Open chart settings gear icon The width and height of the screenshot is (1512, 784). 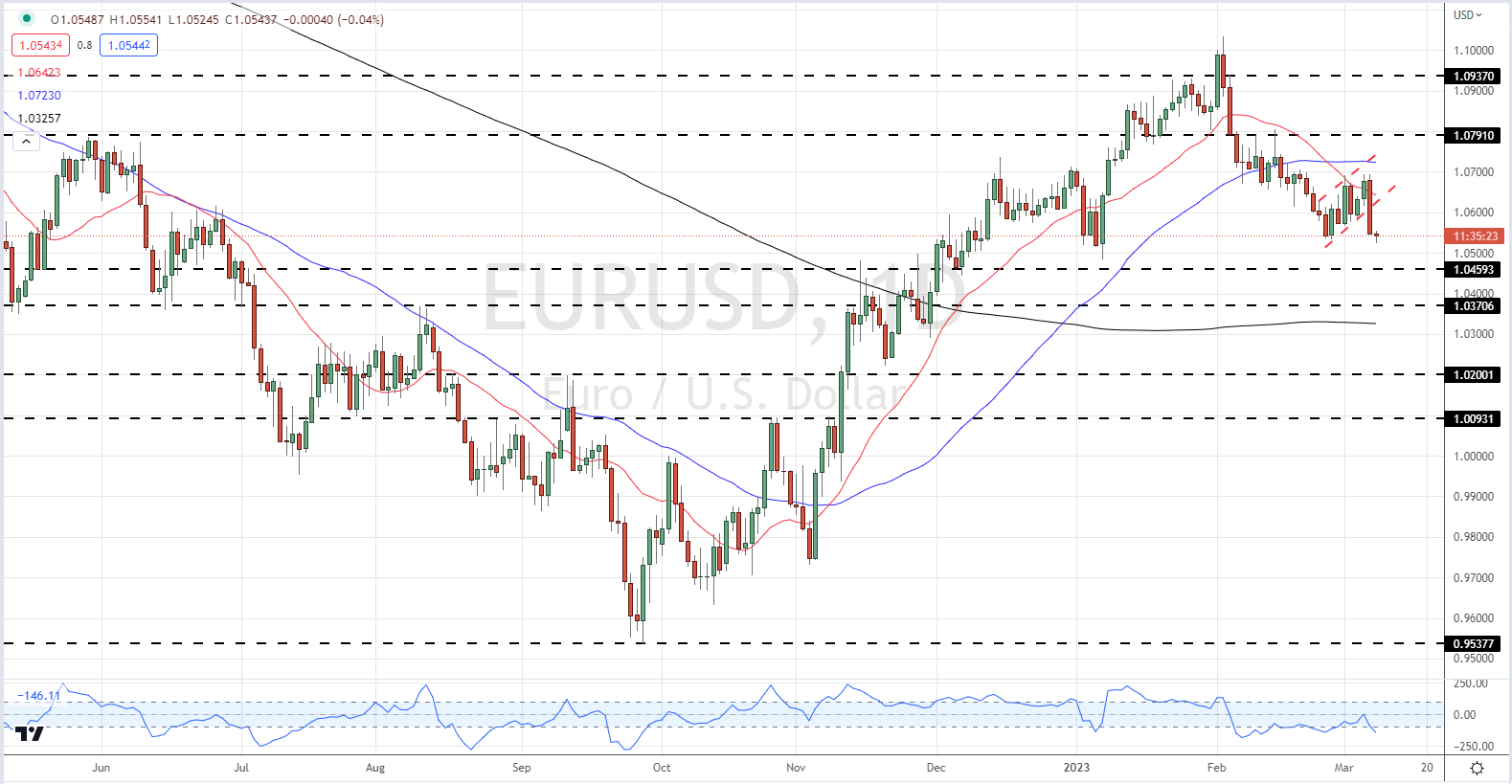pyautogui.click(x=1478, y=768)
